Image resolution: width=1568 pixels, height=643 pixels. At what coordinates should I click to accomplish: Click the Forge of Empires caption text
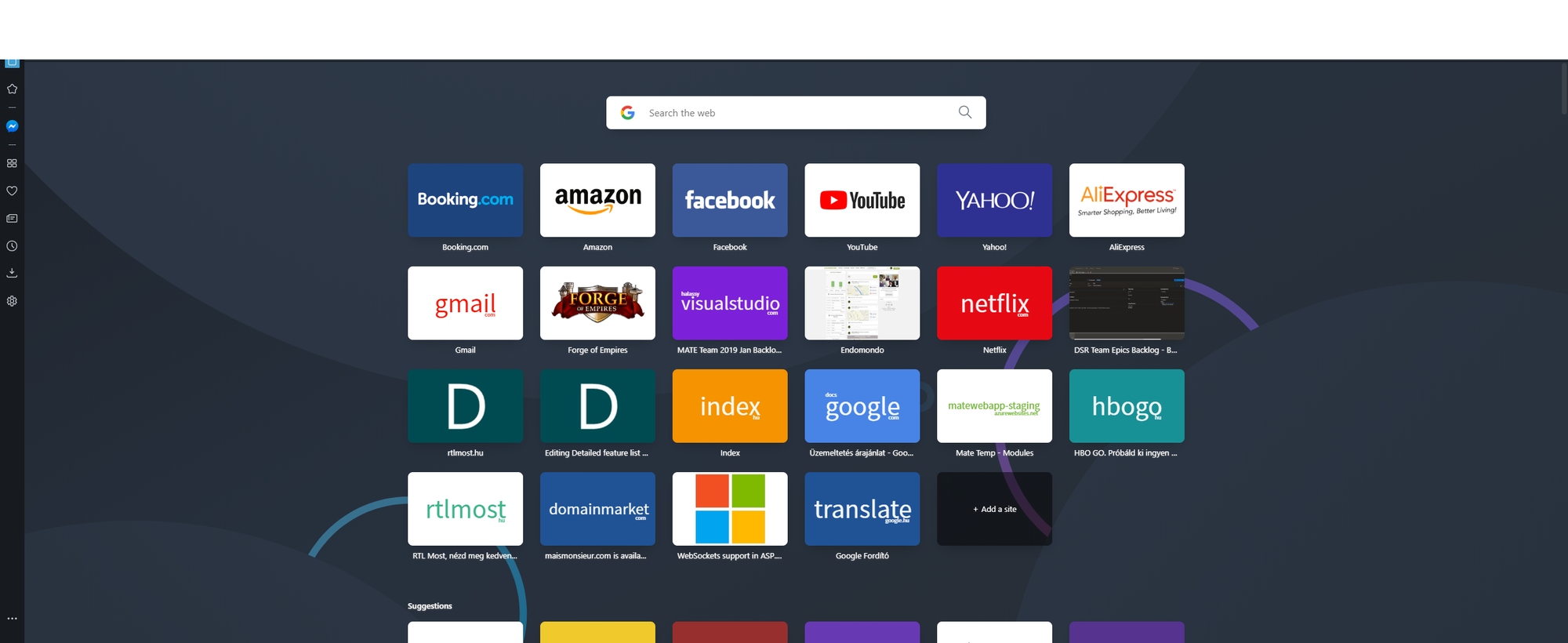pos(597,350)
